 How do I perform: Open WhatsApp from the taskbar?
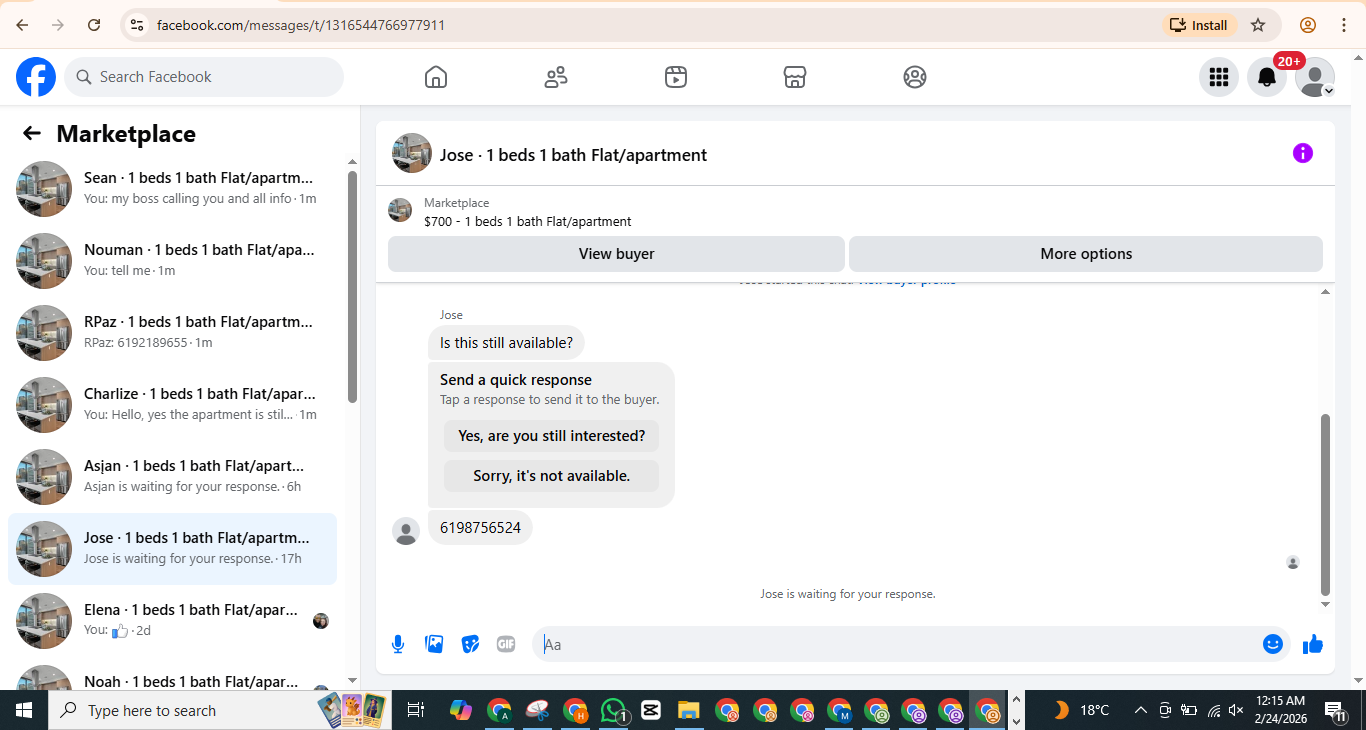tap(614, 710)
